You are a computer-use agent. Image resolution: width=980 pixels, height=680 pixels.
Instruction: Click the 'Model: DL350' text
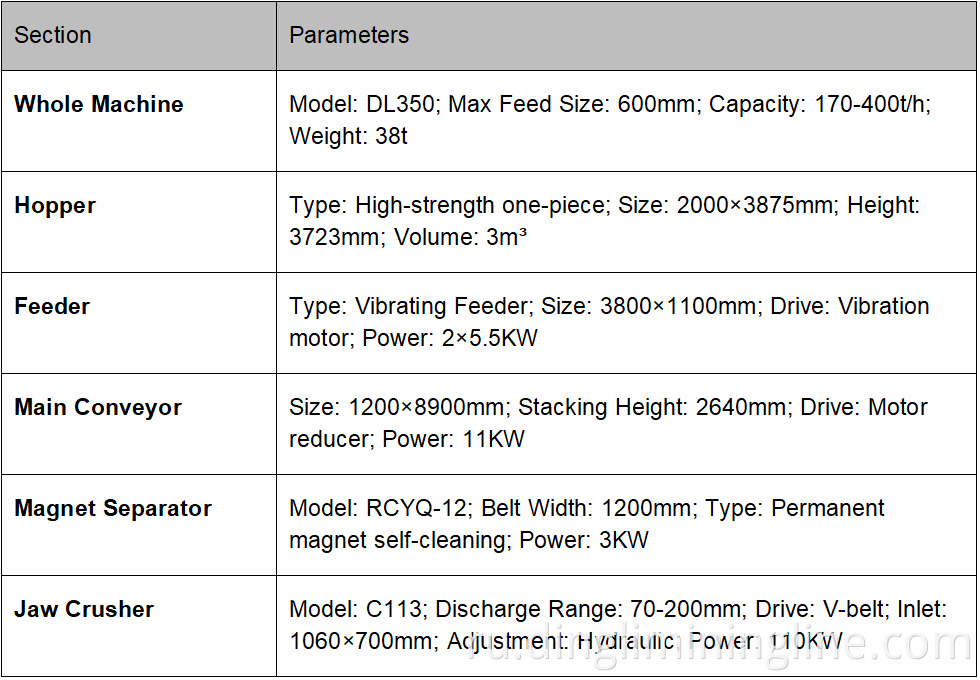[x=364, y=104]
